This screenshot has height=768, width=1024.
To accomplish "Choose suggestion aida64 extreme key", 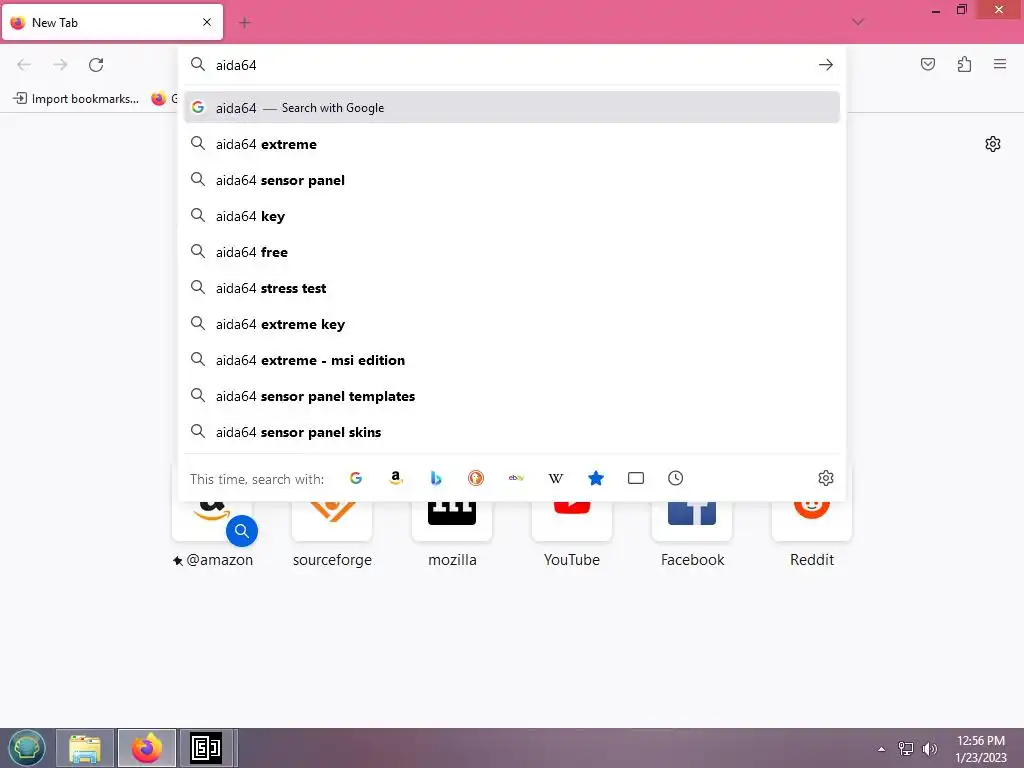I will [512, 324].
